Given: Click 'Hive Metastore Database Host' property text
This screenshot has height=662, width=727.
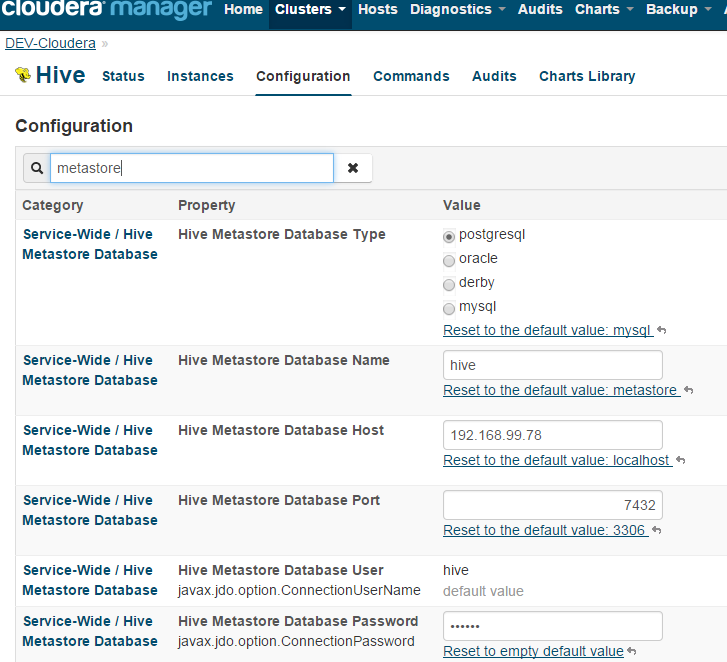Looking at the screenshot, I should point(281,430).
